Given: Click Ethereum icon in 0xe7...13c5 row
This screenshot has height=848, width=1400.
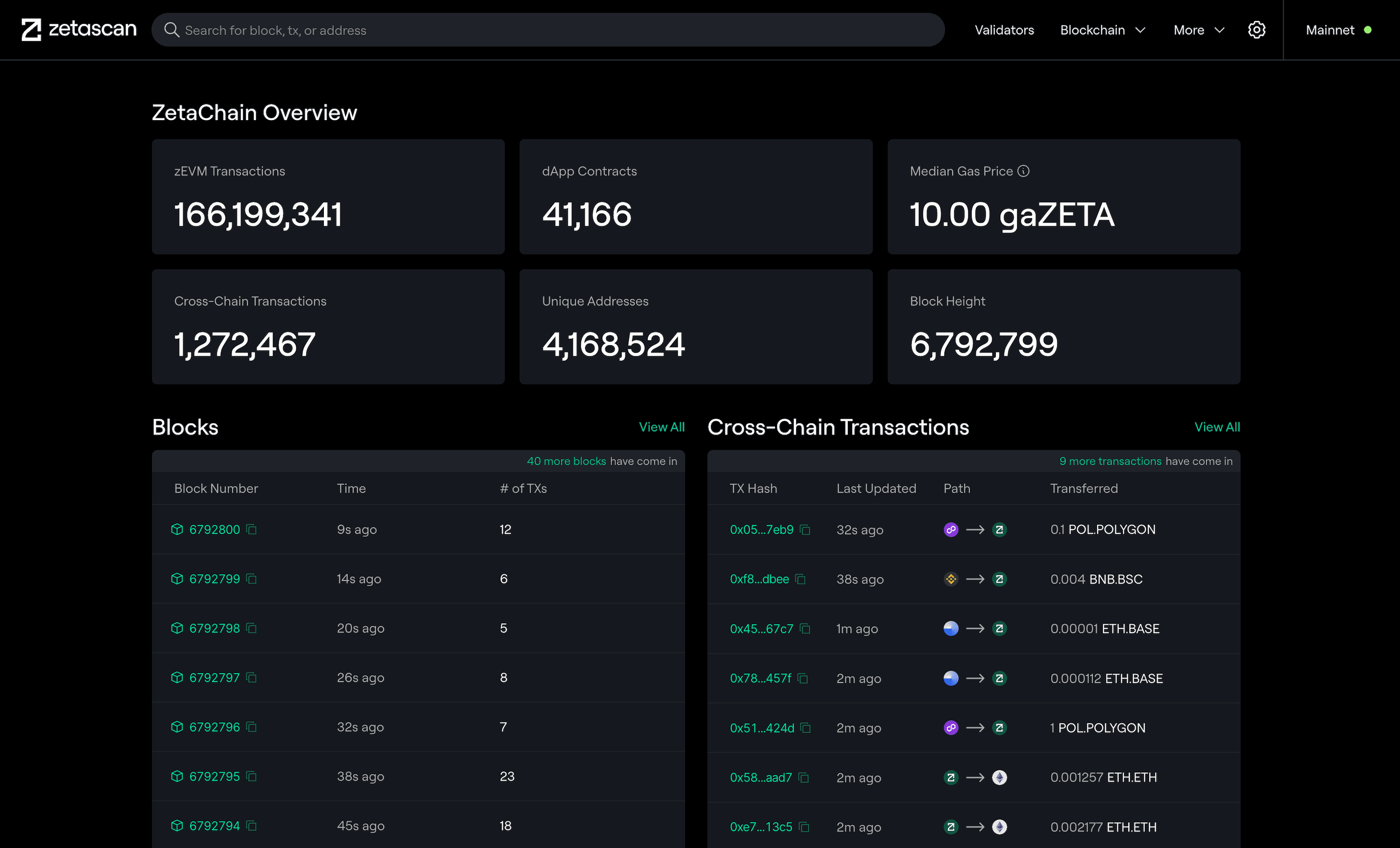Looking at the screenshot, I should pyautogui.click(x=1000, y=827).
